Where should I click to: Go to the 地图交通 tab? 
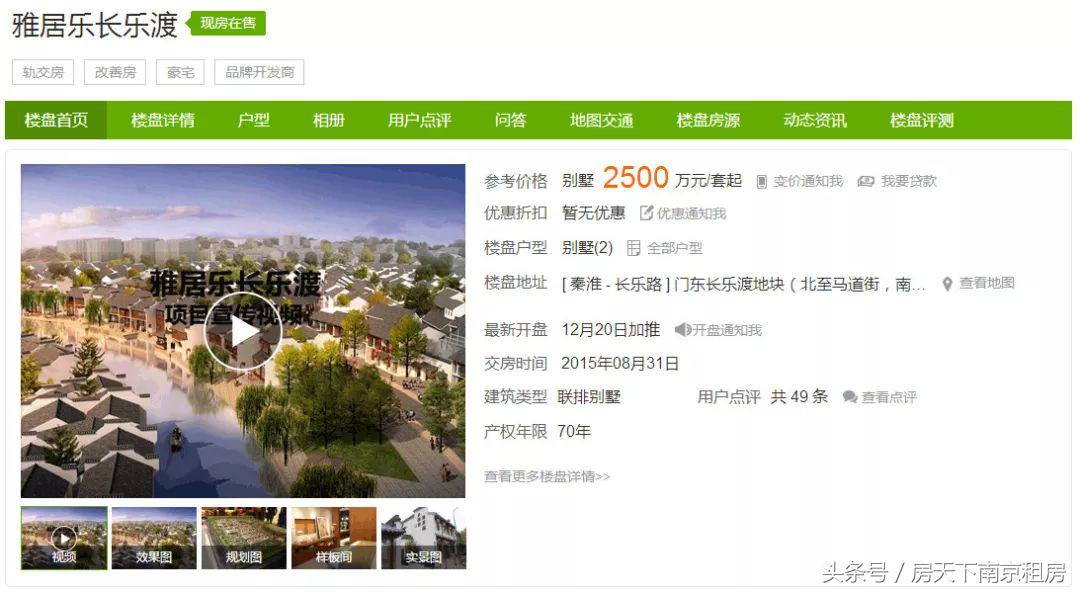point(601,120)
